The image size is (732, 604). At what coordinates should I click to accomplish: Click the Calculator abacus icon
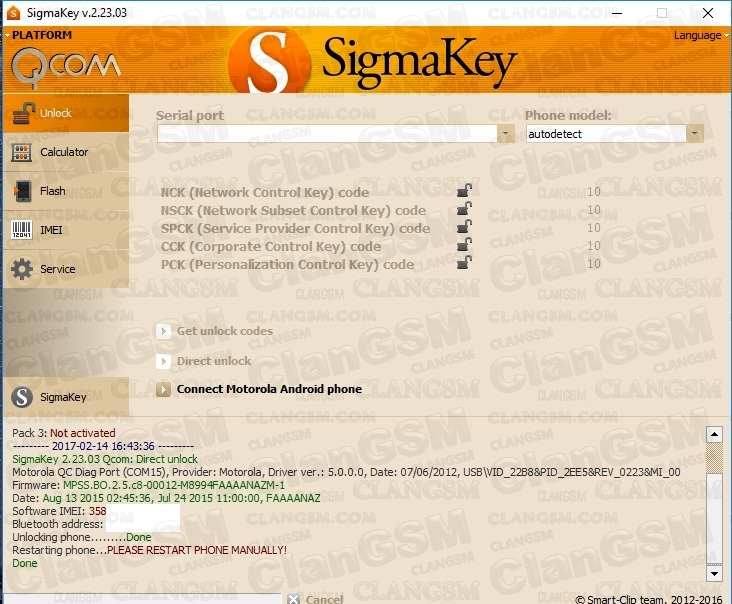[21, 152]
